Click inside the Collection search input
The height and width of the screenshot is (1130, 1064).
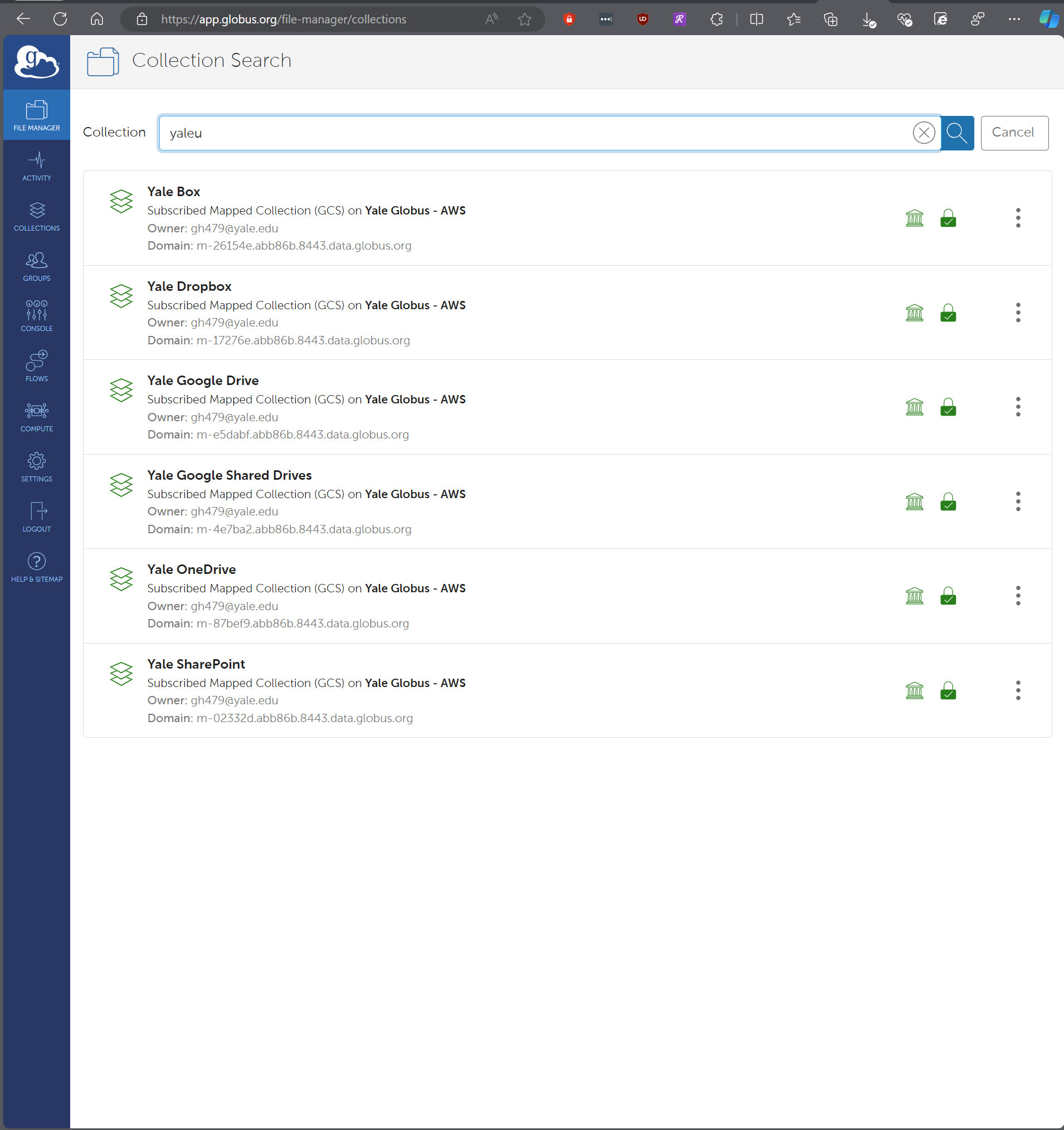[x=534, y=133]
